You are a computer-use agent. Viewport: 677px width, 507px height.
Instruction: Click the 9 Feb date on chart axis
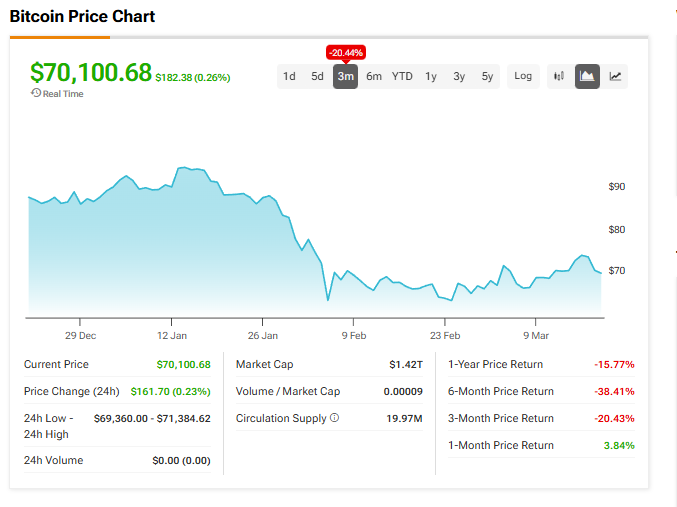tap(354, 336)
